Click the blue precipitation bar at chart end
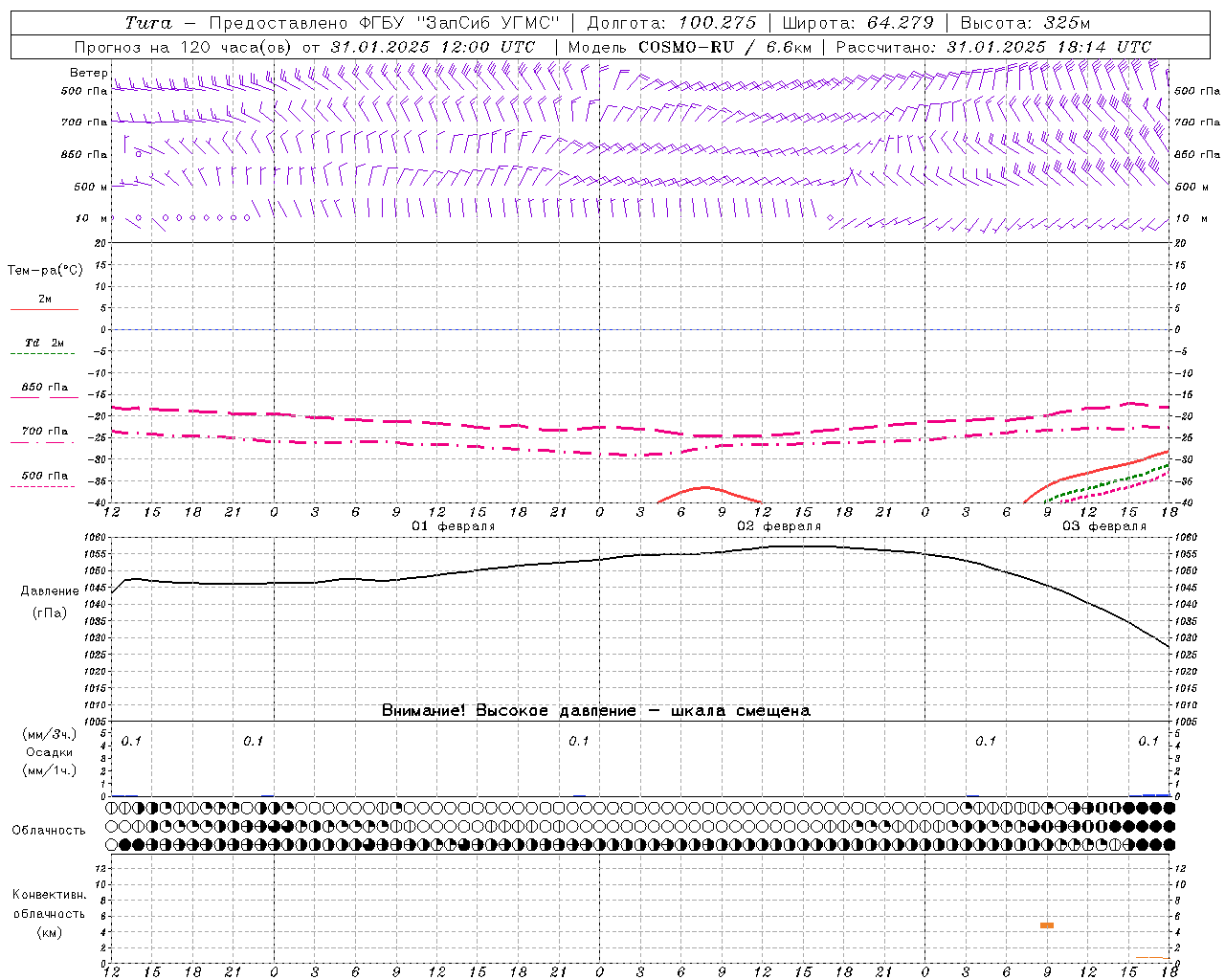The image size is (1225, 980). pos(1156,795)
